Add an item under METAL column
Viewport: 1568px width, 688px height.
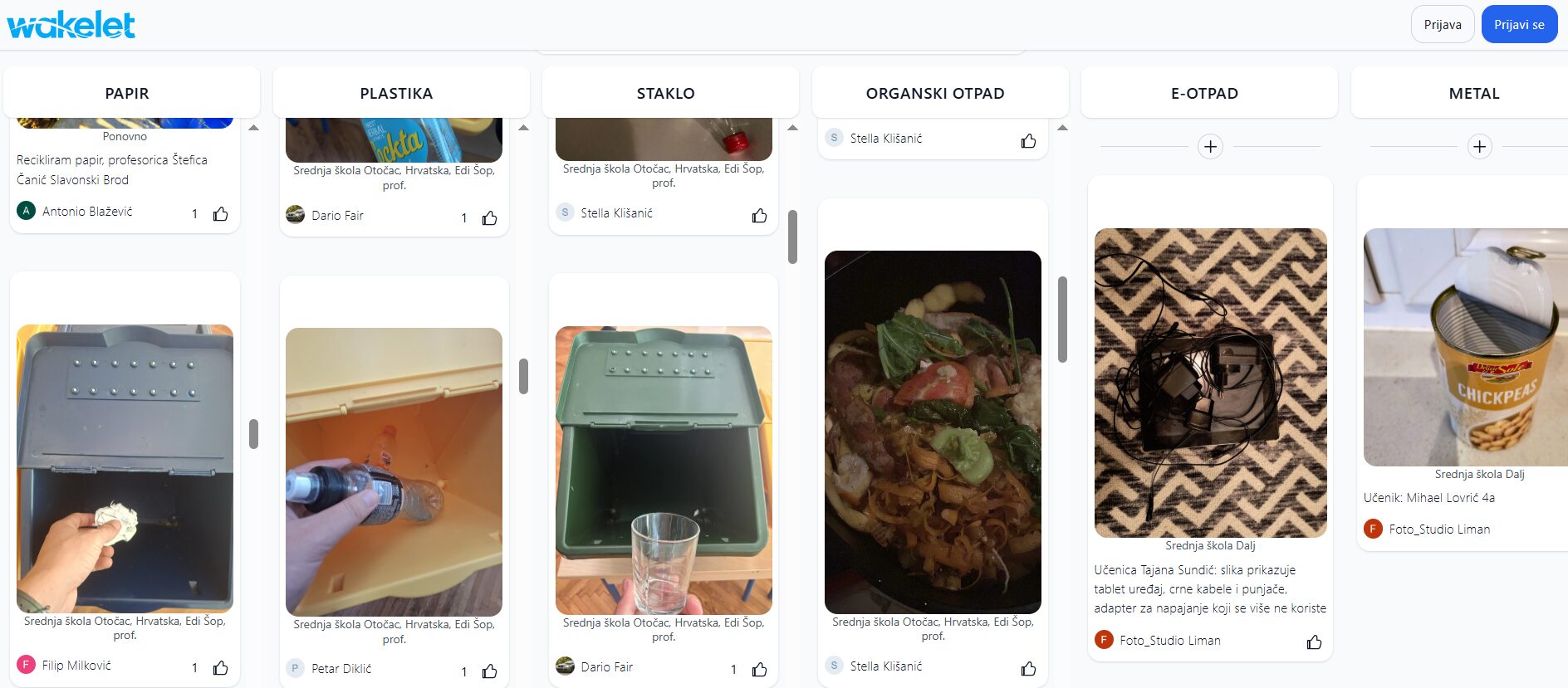pyautogui.click(x=1479, y=147)
